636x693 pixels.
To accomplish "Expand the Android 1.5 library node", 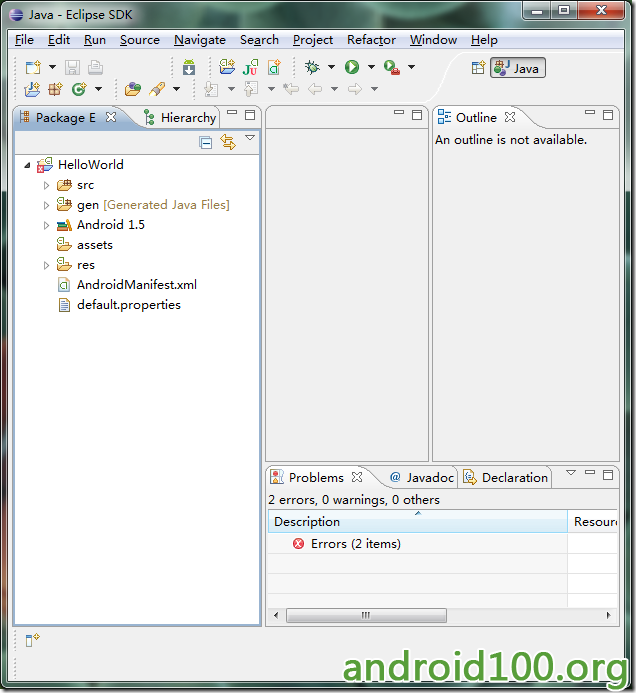I will 46,225.
